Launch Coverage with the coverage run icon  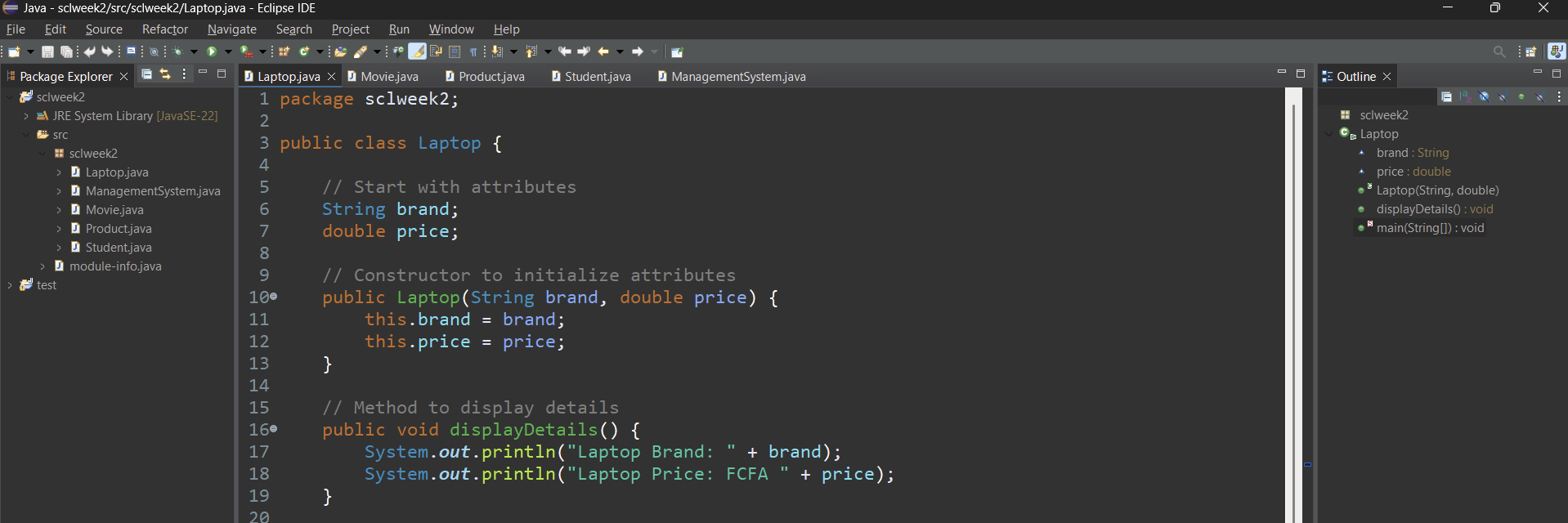[246, 51]
